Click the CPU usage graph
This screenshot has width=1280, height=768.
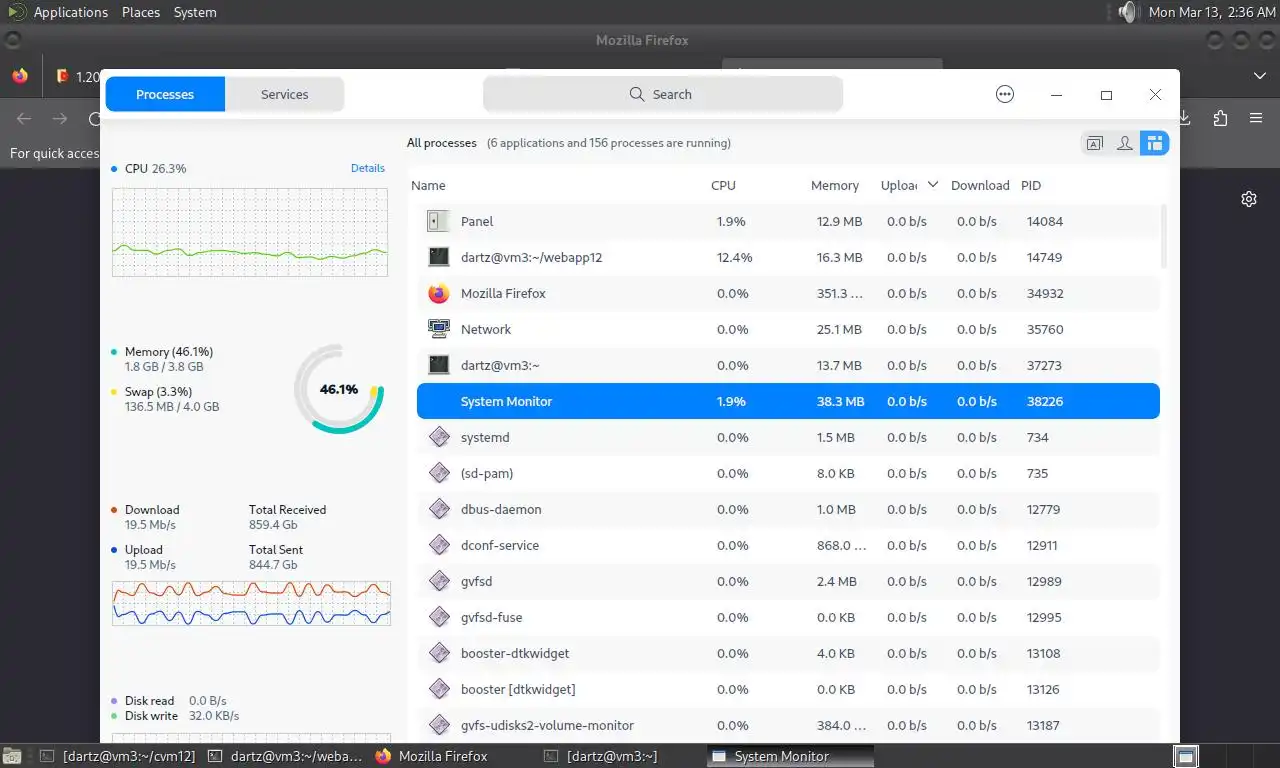250,231
